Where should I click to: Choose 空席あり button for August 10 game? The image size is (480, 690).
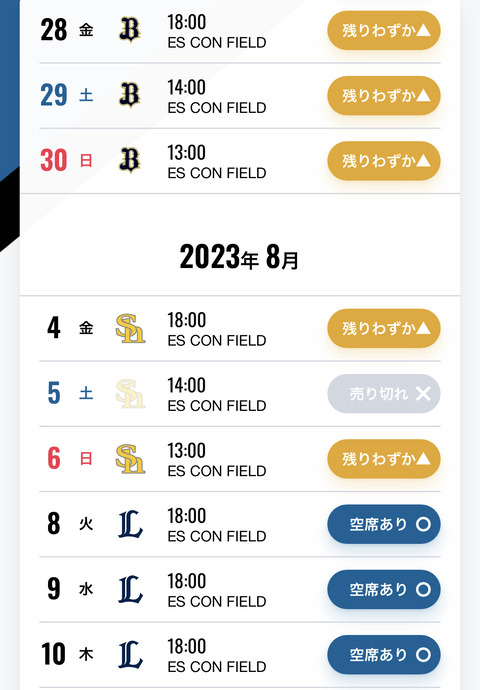pos(384,654)
